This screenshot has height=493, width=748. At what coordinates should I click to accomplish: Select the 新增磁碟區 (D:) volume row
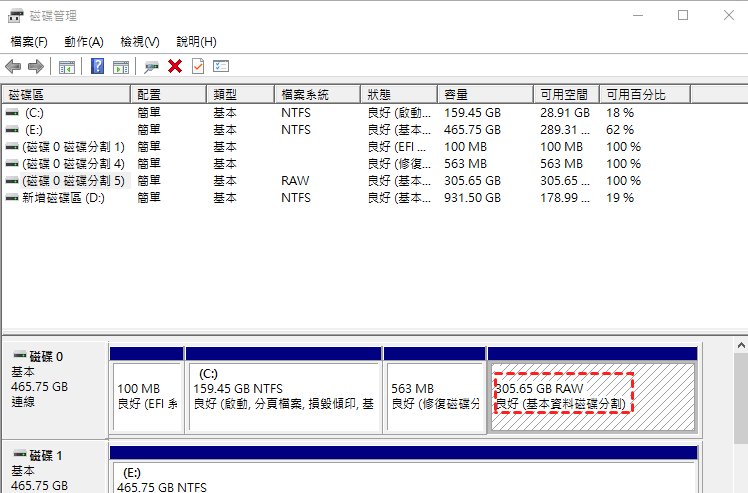pyautogui.click(x=62, y=198)
